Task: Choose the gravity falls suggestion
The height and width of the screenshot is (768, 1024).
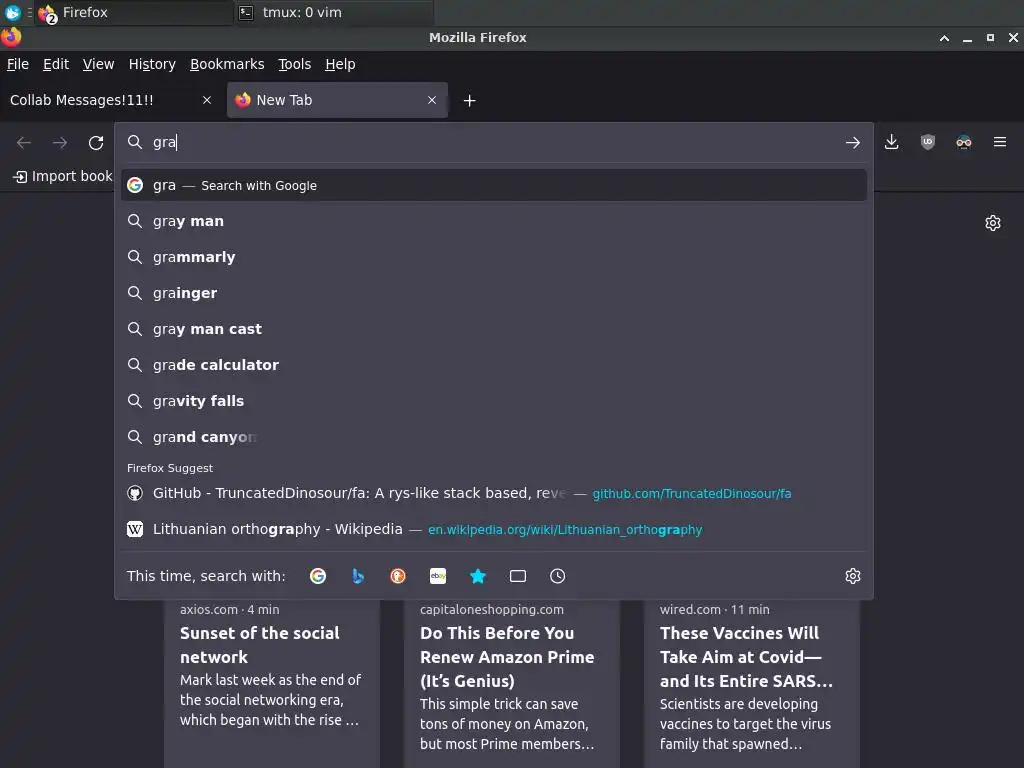Action: [494, 401]
